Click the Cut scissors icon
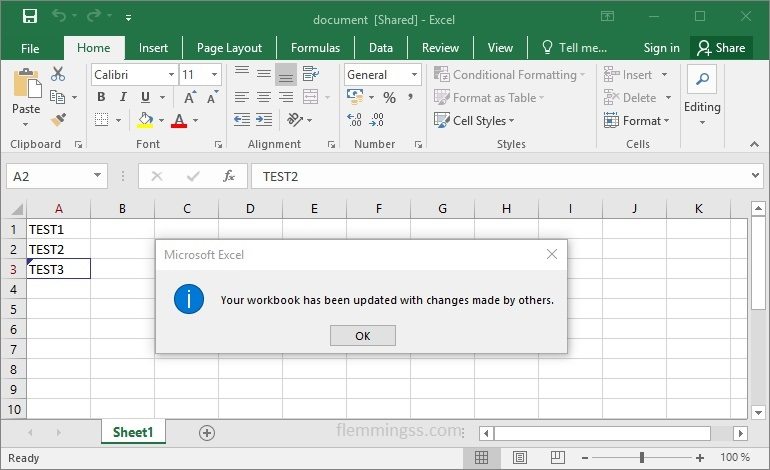The width and height of the screenshot is (770, 470). click(x=58, y=74)
